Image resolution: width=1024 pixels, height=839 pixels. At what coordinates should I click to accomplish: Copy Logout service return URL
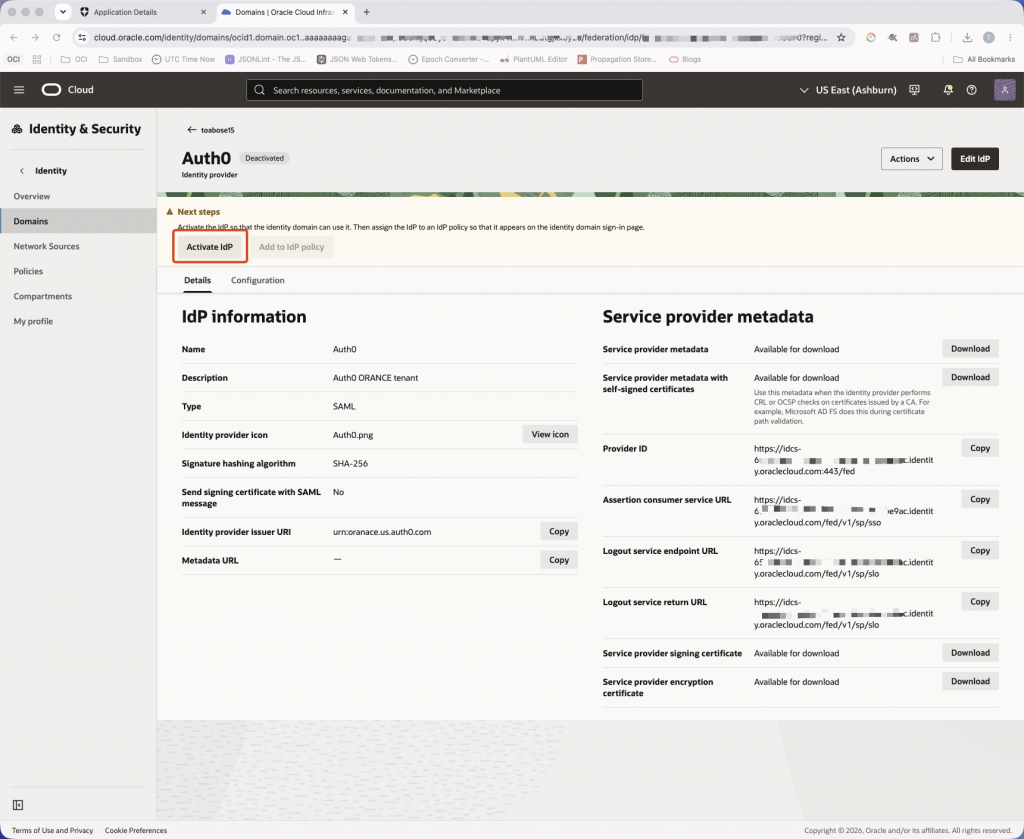pyautogui.click(x=980, y=602)
